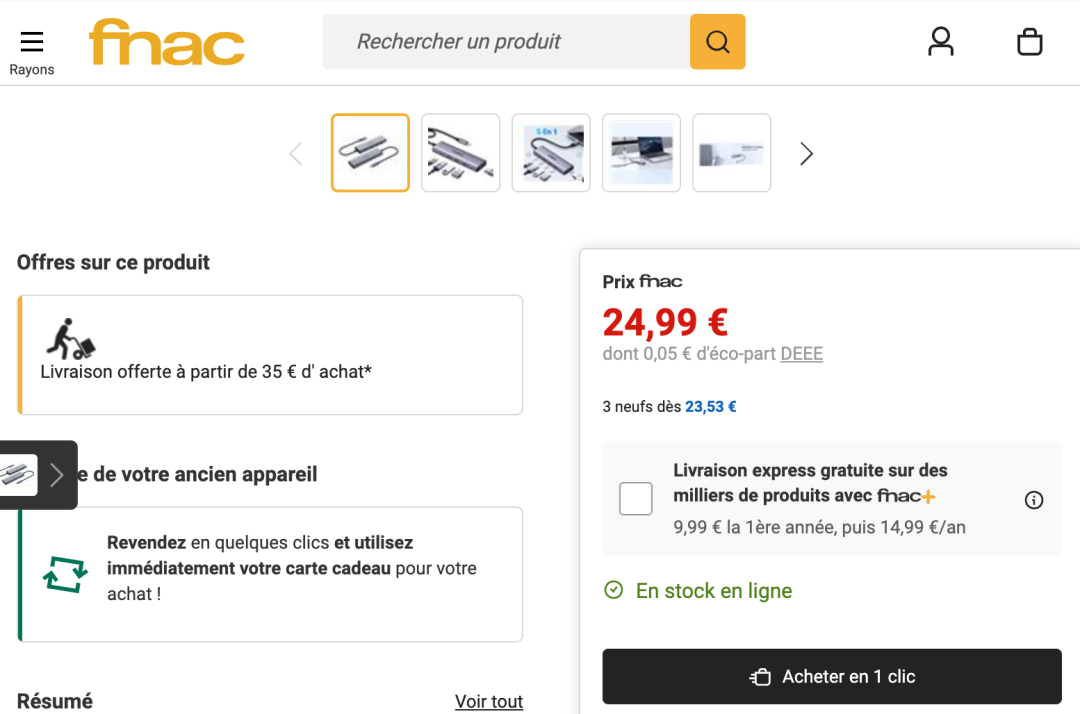Screen dimensions: 1080x714
Task: Select the first USB hub thumbnail
Action: click(370, 153)
